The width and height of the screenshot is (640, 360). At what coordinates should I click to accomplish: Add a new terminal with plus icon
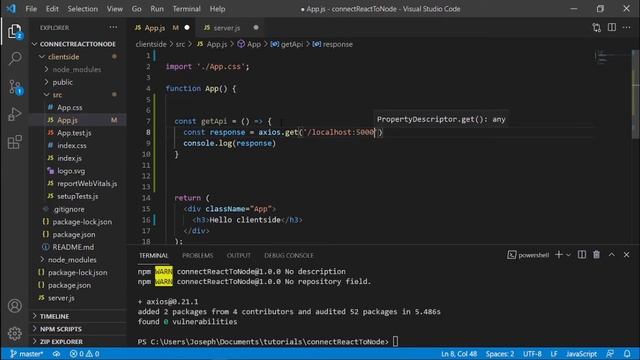pyautogui.click(x=559, y=255)
